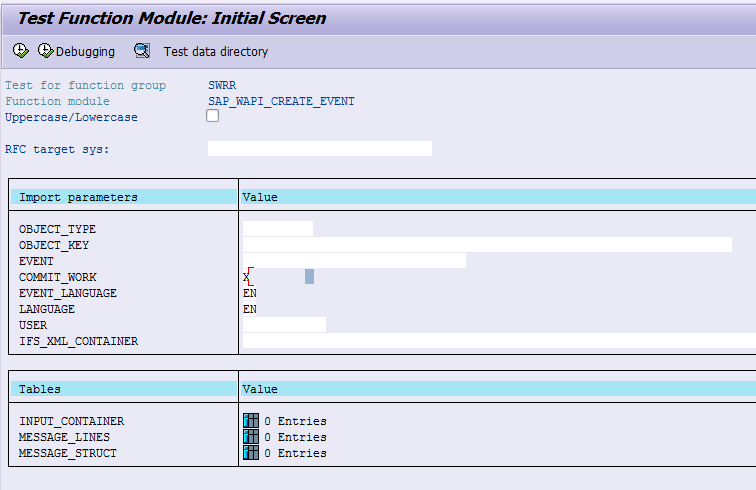Click the INPUT_CONTAINER table name
The image size is (756, 490).
pyautogui.click(x=71, y=421)
